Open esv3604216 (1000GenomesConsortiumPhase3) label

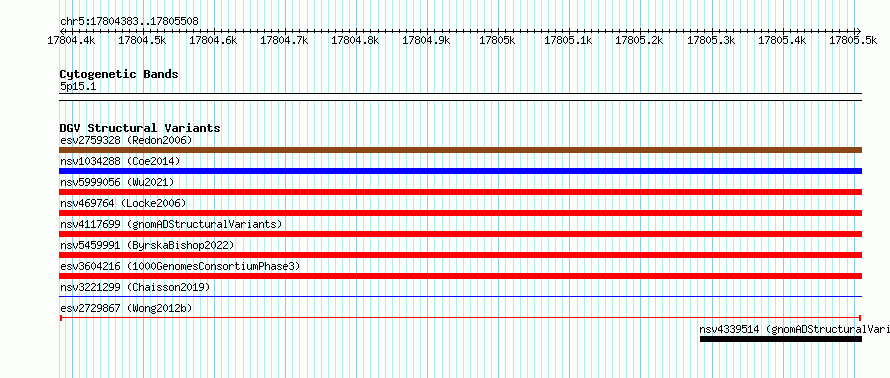[180, 266]
